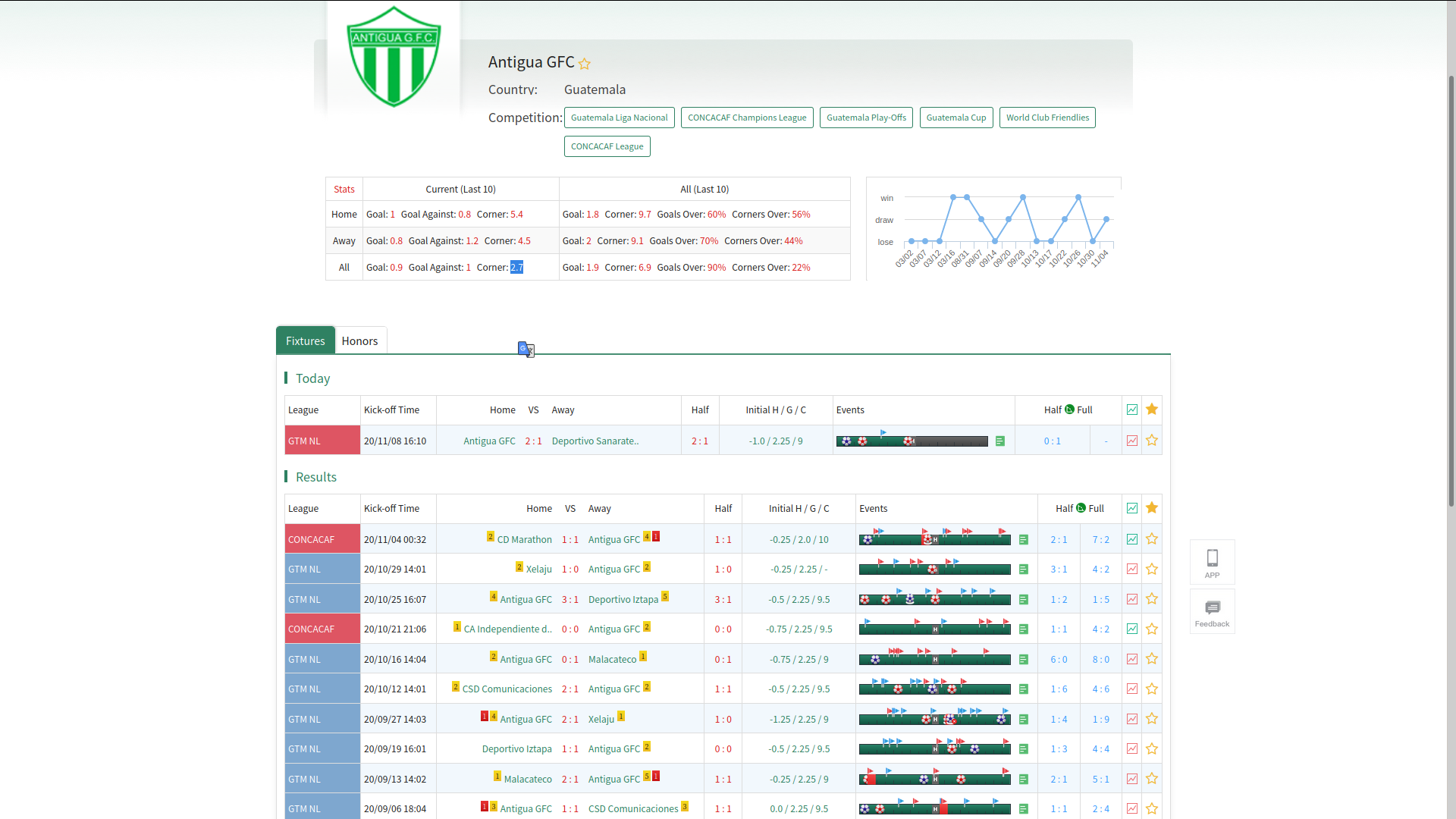Viewport: 1456px width, 819px height.
Task: Favorite Antigua GFC team star
Action: point(584,64)
